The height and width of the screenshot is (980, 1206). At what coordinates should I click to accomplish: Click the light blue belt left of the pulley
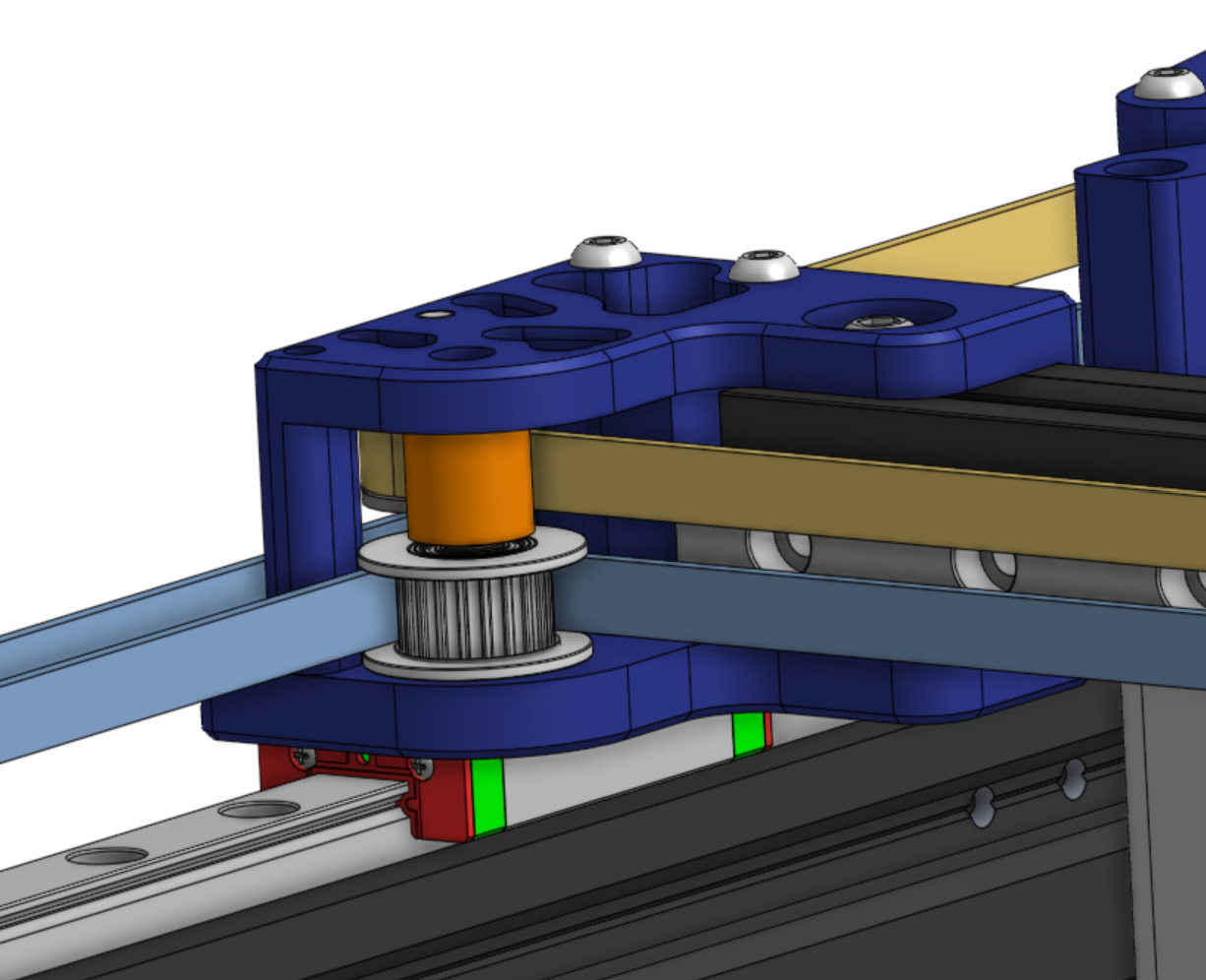coord(197,659)
